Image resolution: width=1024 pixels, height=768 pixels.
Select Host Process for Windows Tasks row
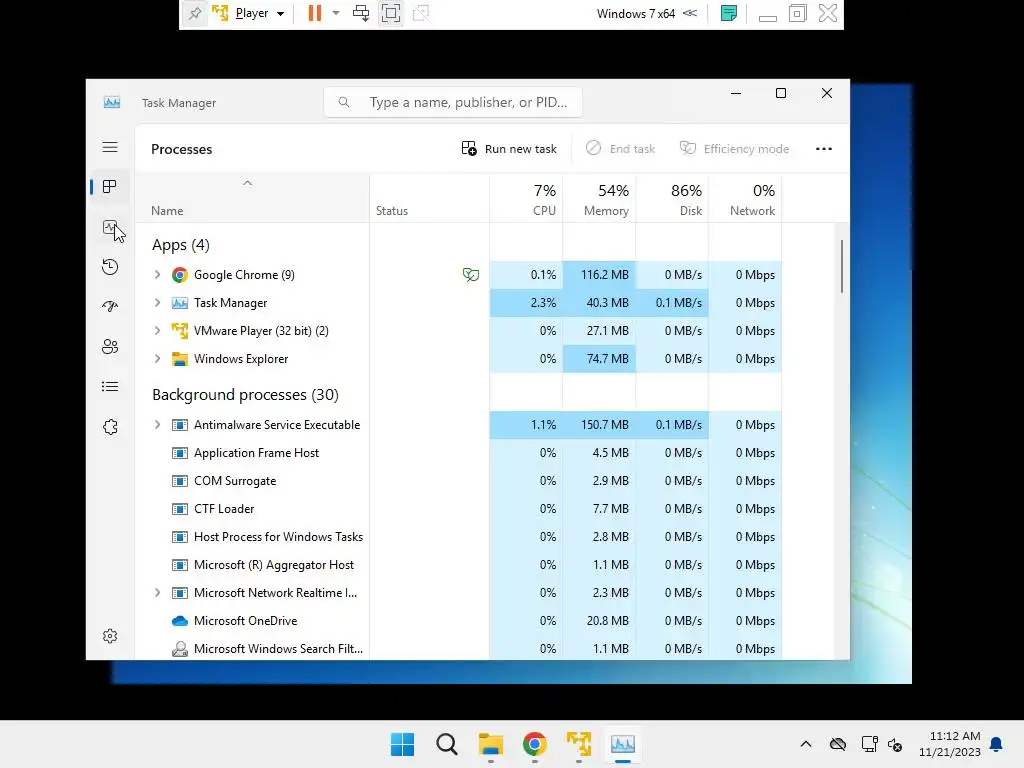[458, 537]
